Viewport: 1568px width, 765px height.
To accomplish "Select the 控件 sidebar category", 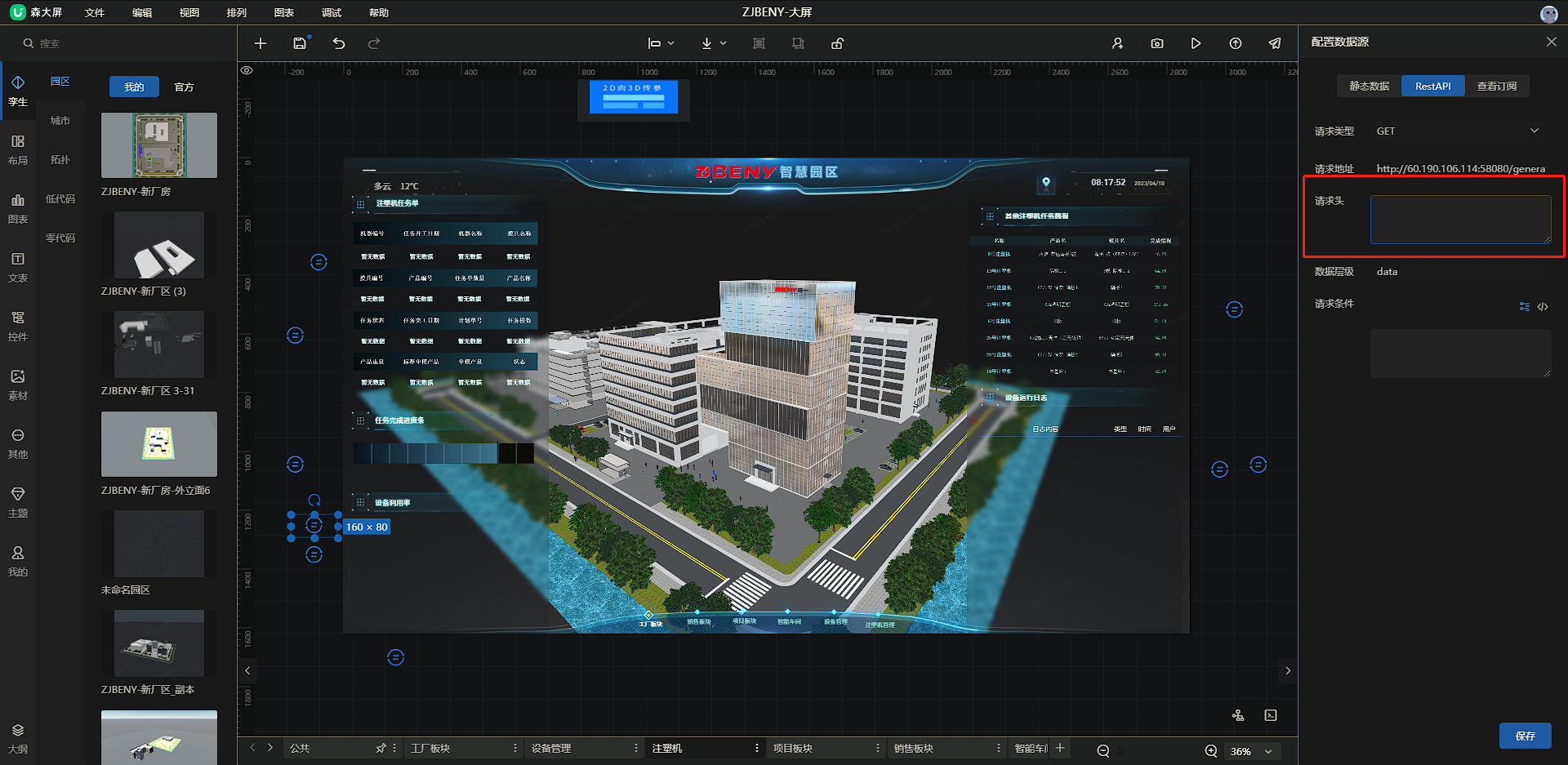I will (18, 326).
